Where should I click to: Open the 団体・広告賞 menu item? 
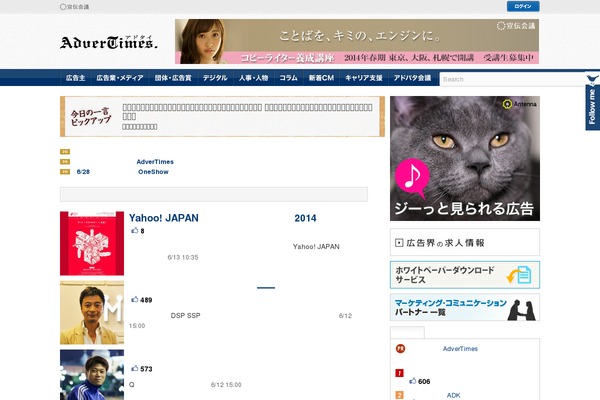pos(173,78)
